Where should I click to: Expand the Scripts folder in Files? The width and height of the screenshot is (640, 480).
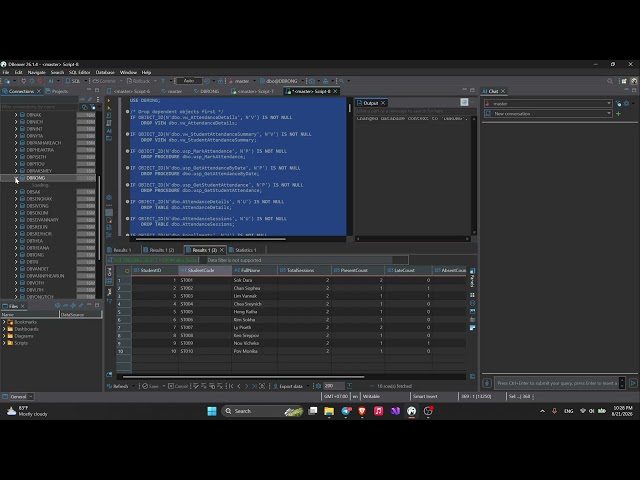[x=4, y=343]
